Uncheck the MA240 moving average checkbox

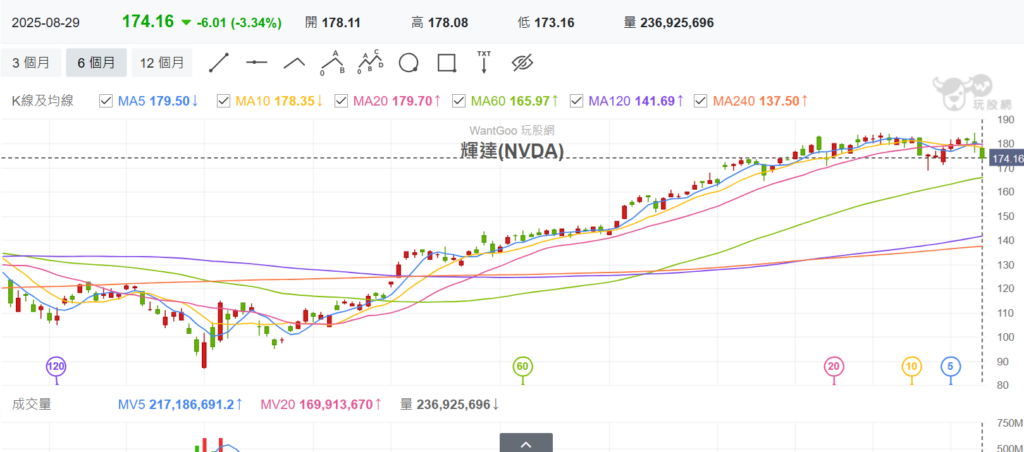pos(700,101)
